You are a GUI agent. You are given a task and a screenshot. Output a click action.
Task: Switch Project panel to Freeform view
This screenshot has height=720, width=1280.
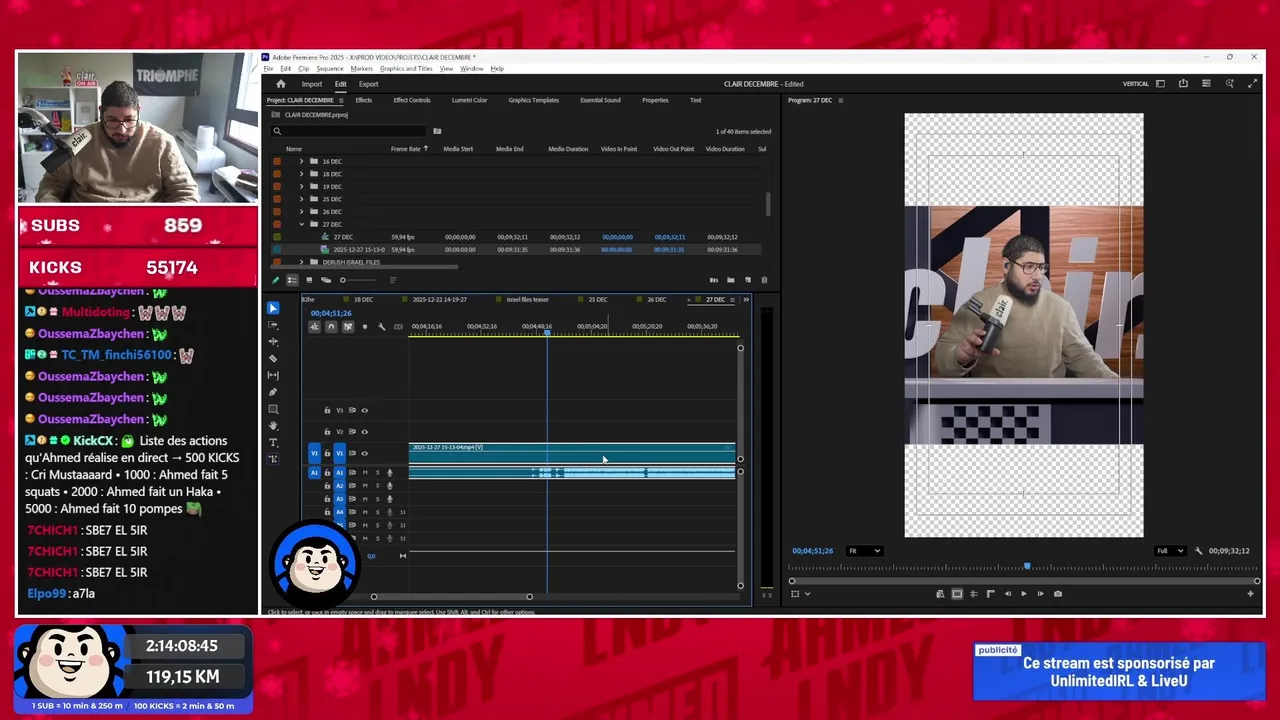326,280
